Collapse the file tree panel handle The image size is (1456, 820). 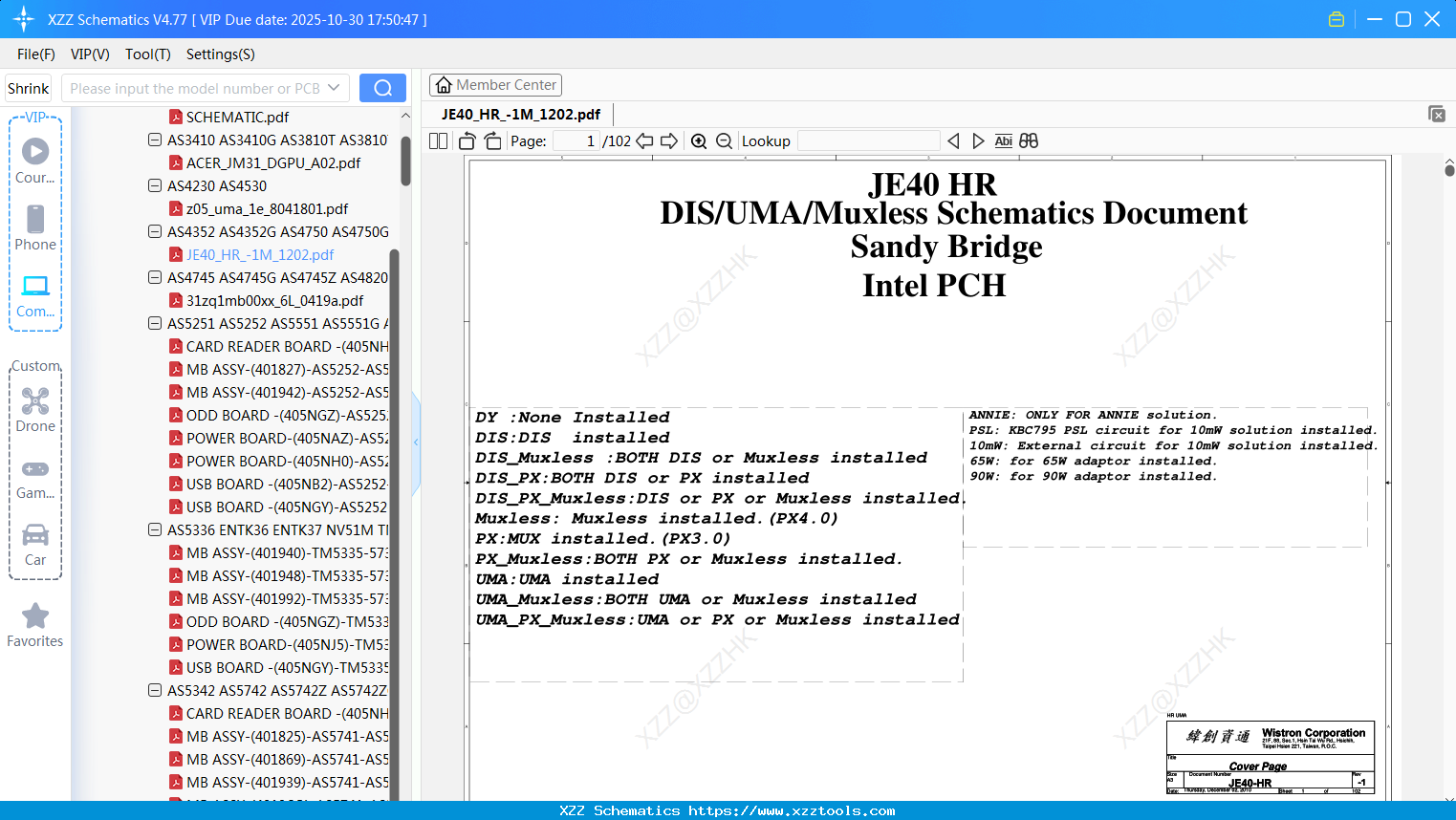pyautogui.click(x=416, y=442)
